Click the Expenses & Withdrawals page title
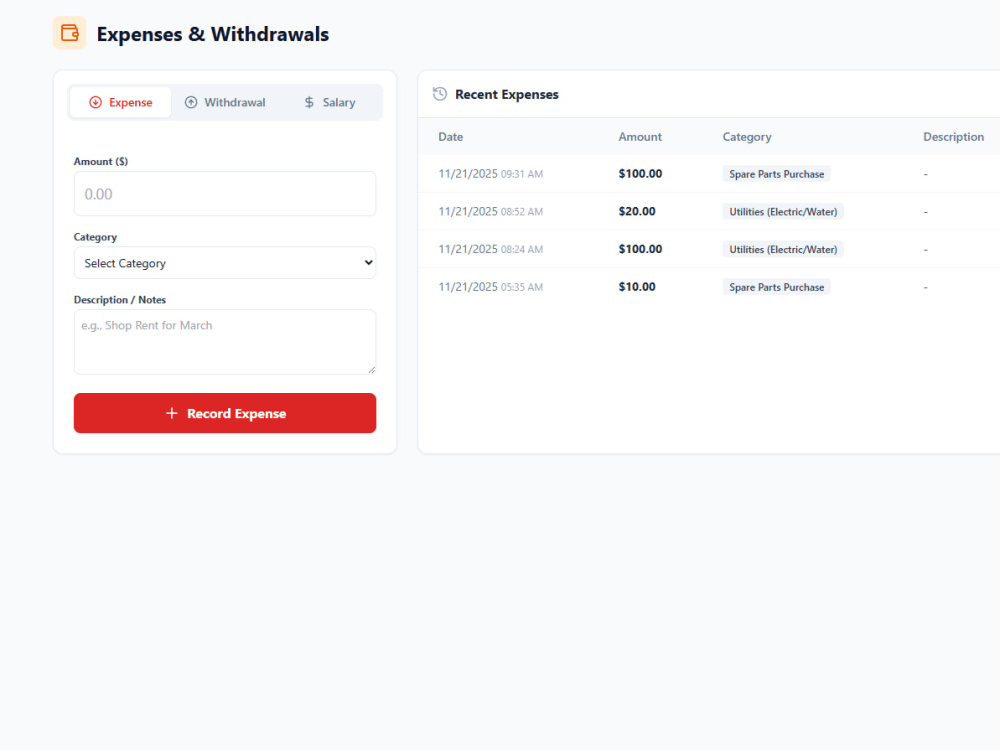 click(212, 34)
